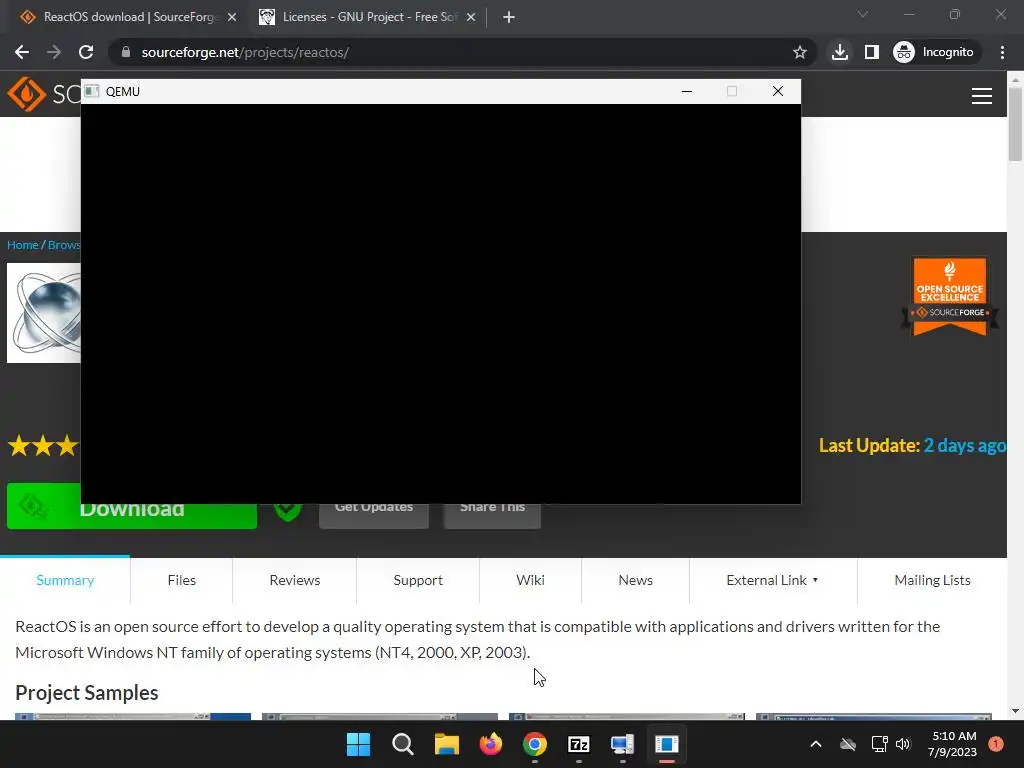Switch to the QEMU taskbar icon
Image resolution: width=1024 pixels, height=768 pixels.
(667, 744)
